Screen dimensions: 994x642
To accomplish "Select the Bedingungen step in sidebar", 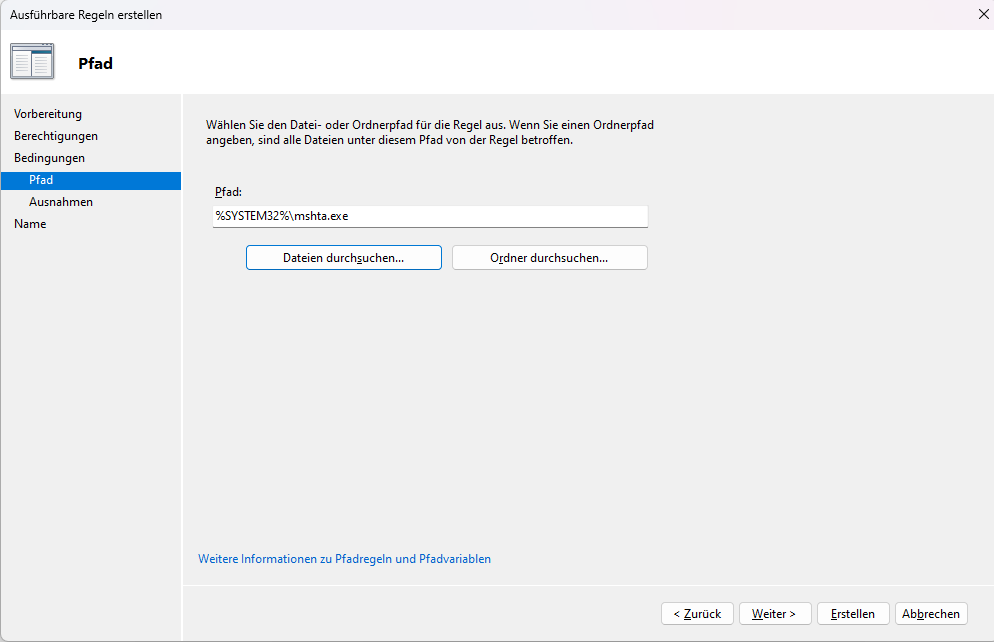I will tap(49, 158).
